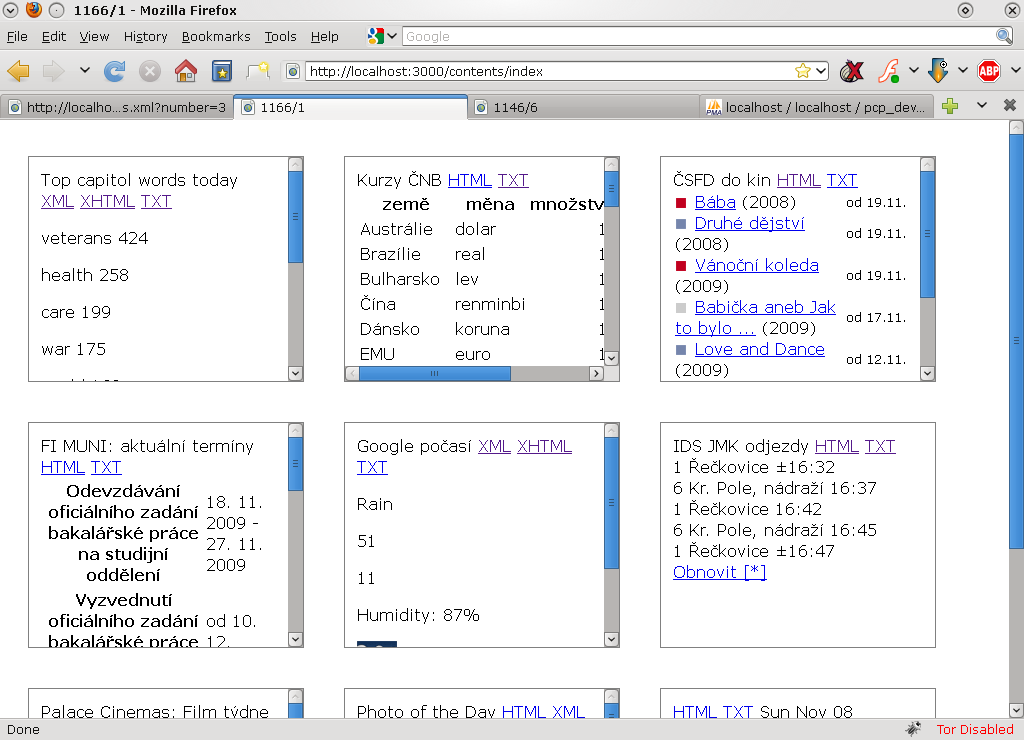Open the history dropdown next to Forward
Screen dimensions: 1024x740
point(84,70)
